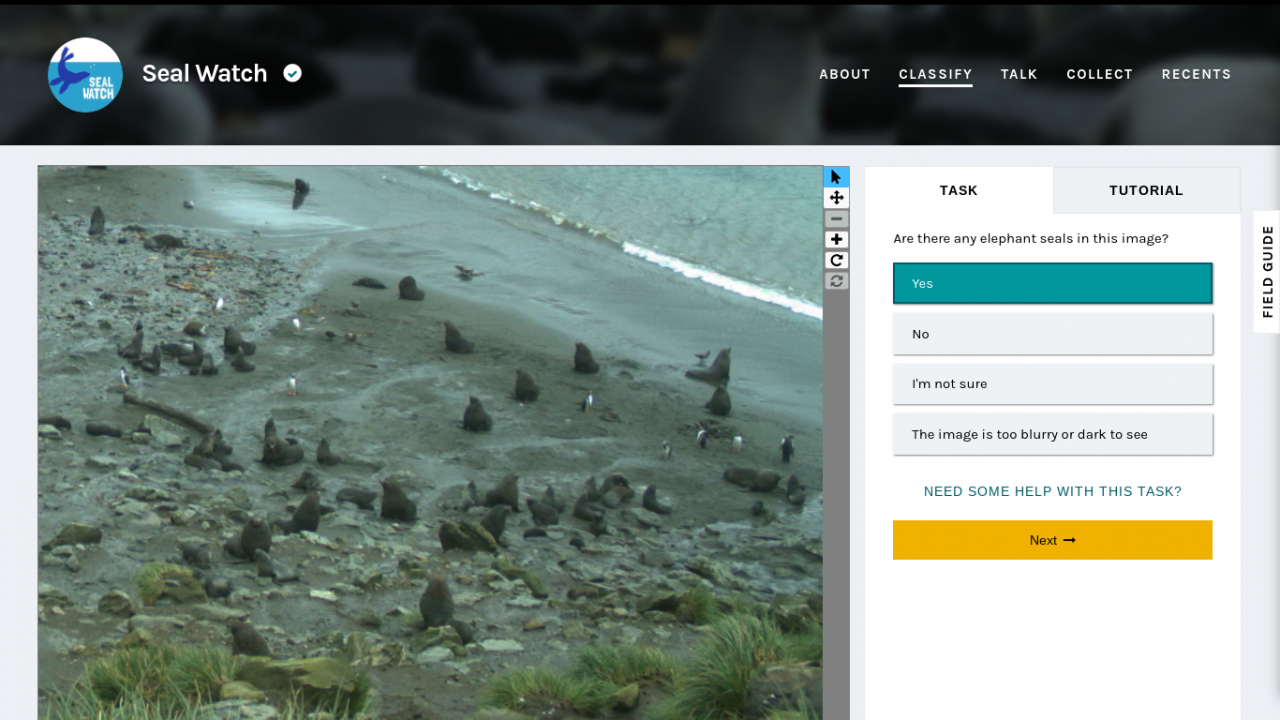Click the elephant seals question text

click(1030, 239)
